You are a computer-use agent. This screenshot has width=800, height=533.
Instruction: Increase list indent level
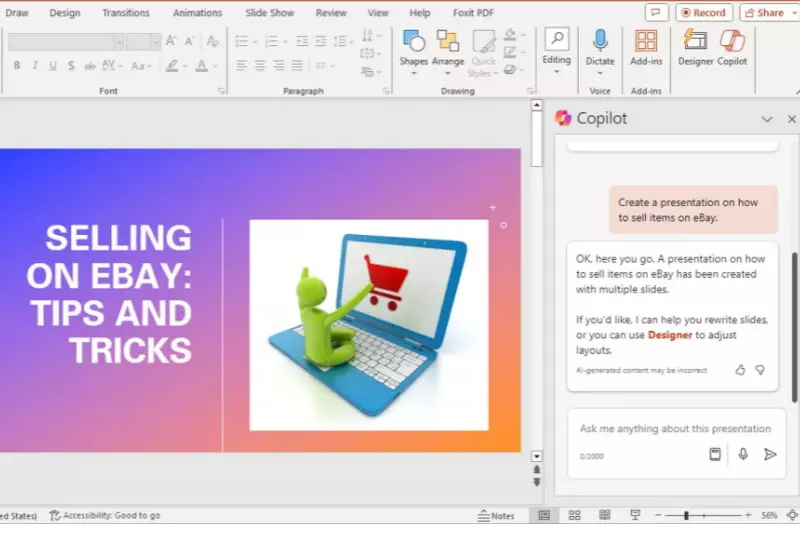click(x=320, y=41)
